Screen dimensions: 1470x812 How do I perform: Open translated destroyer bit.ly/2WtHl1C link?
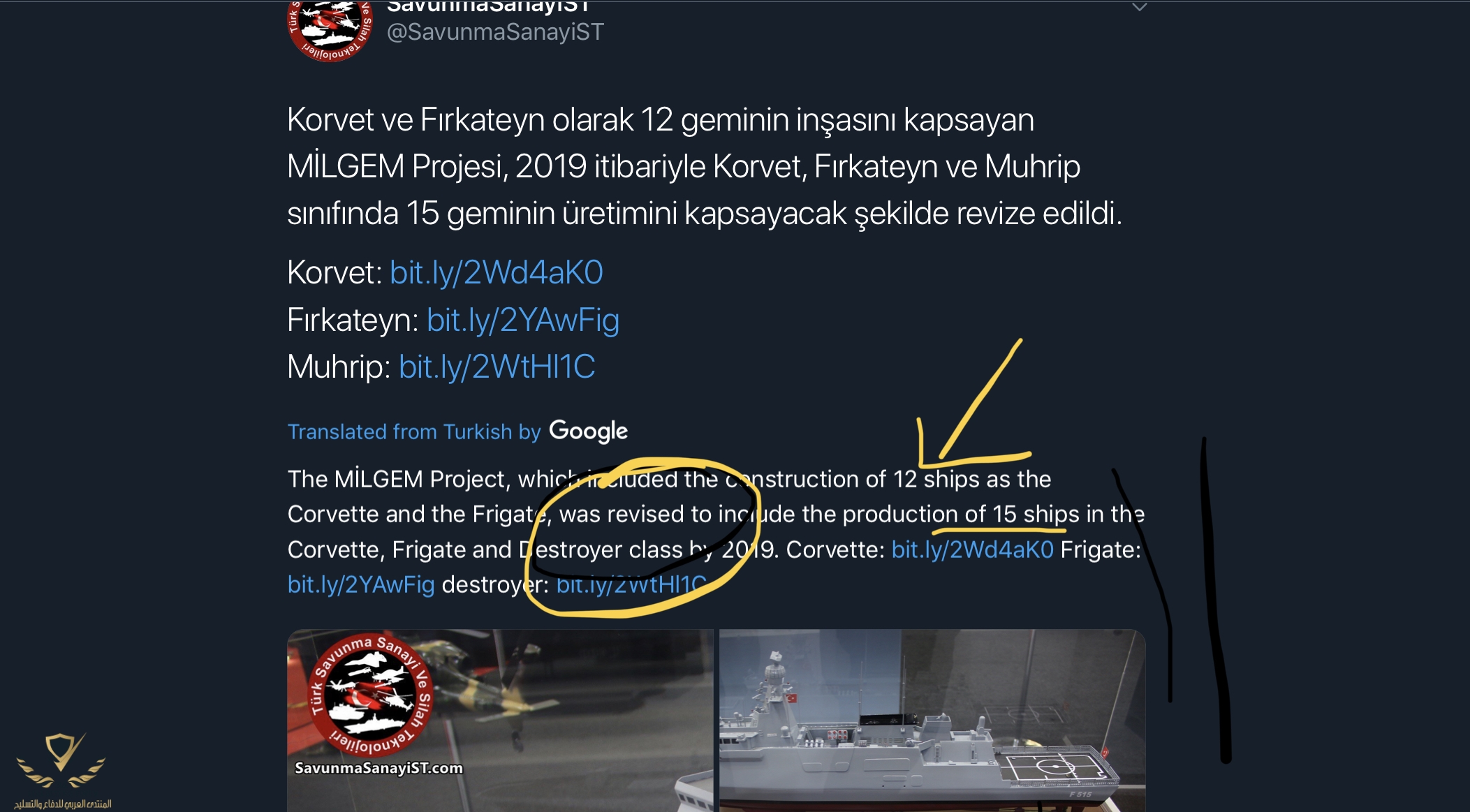tap(631, 584)
